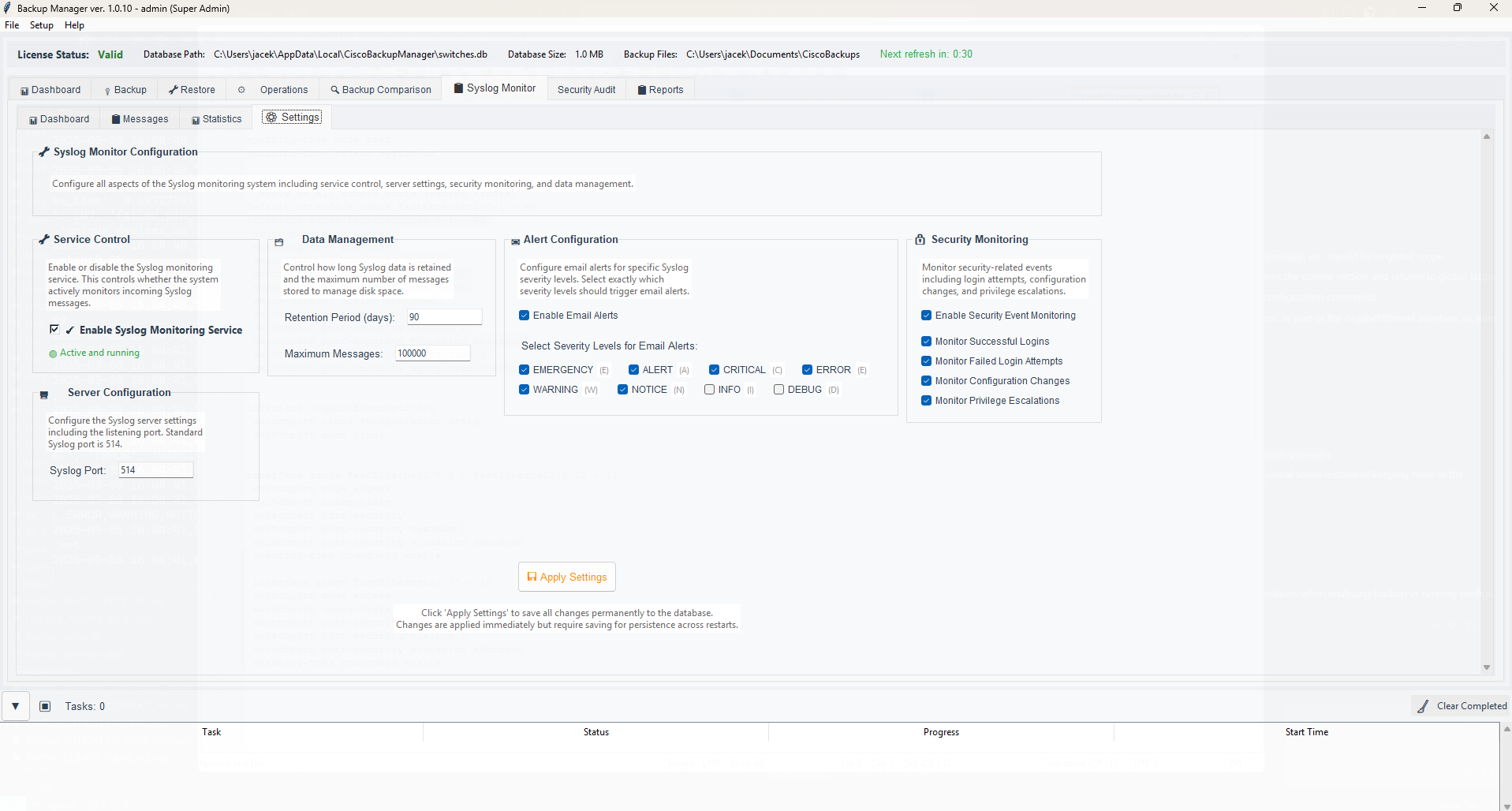This screenshot has height=811, width=1512.
Task: Open the Dashboard main tab
Action: click(50, 90)
